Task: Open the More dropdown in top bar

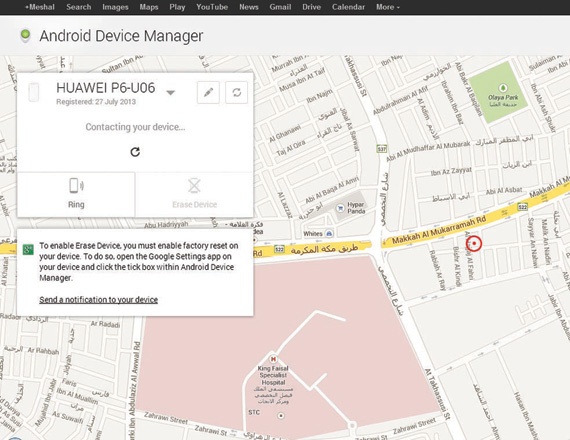Action: pos(388,7)
